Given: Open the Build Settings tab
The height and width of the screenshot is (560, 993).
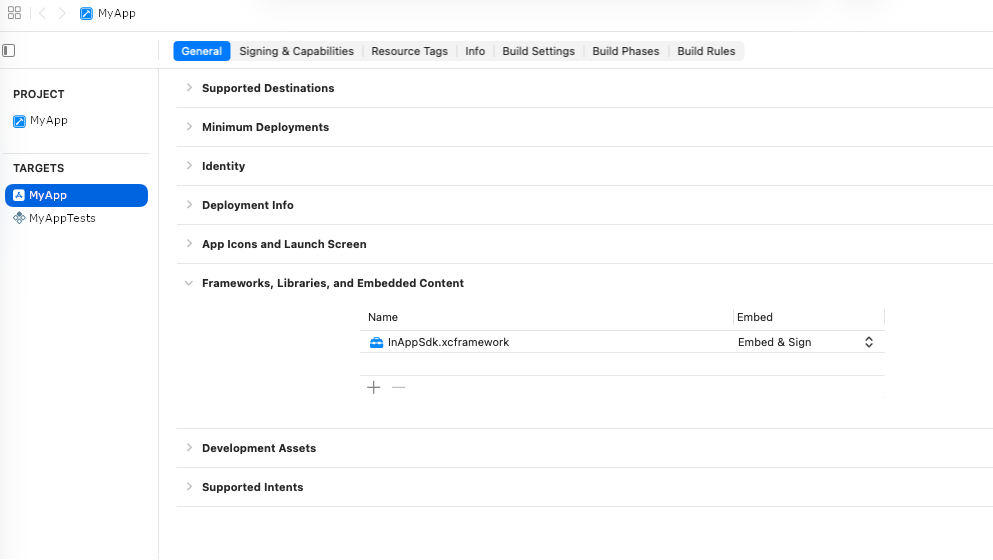Looking at the screenshot, I should point(538,51).
